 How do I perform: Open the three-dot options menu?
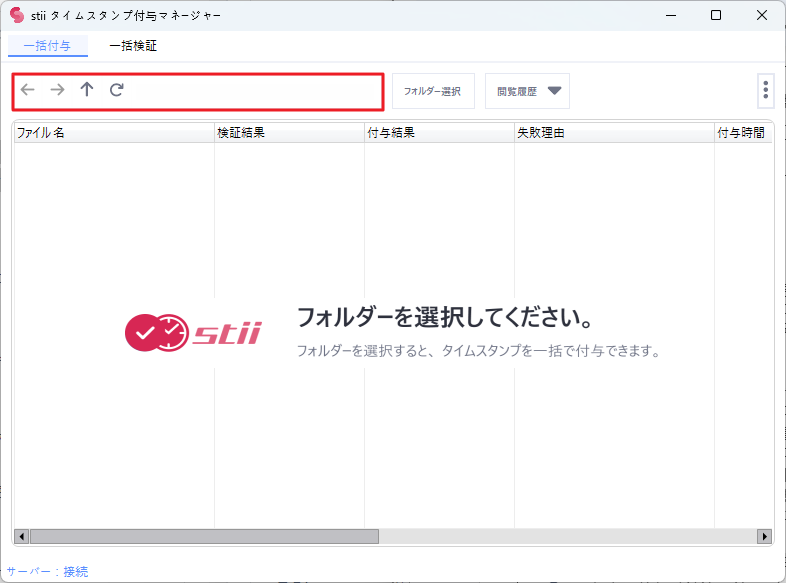coord(765,90)
